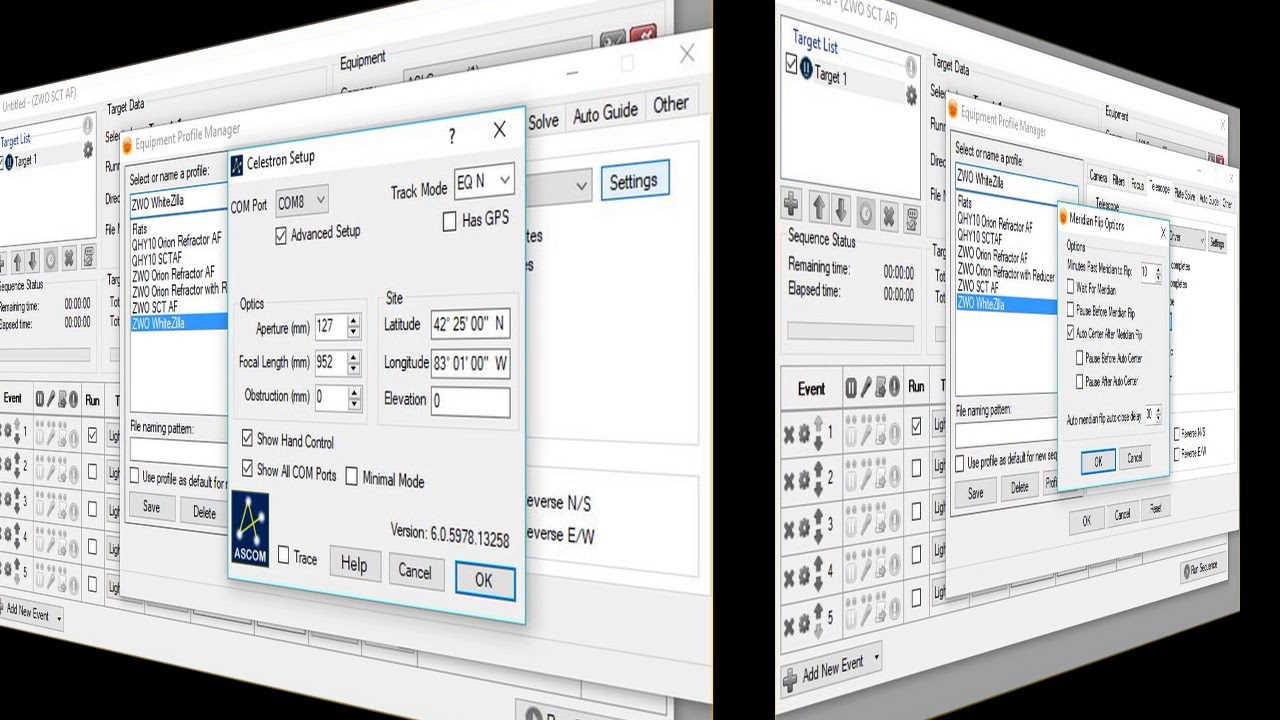The image size is (1280, 720).
Task: Check Pause Before Auto Center
Action: tap(1079, 357)
